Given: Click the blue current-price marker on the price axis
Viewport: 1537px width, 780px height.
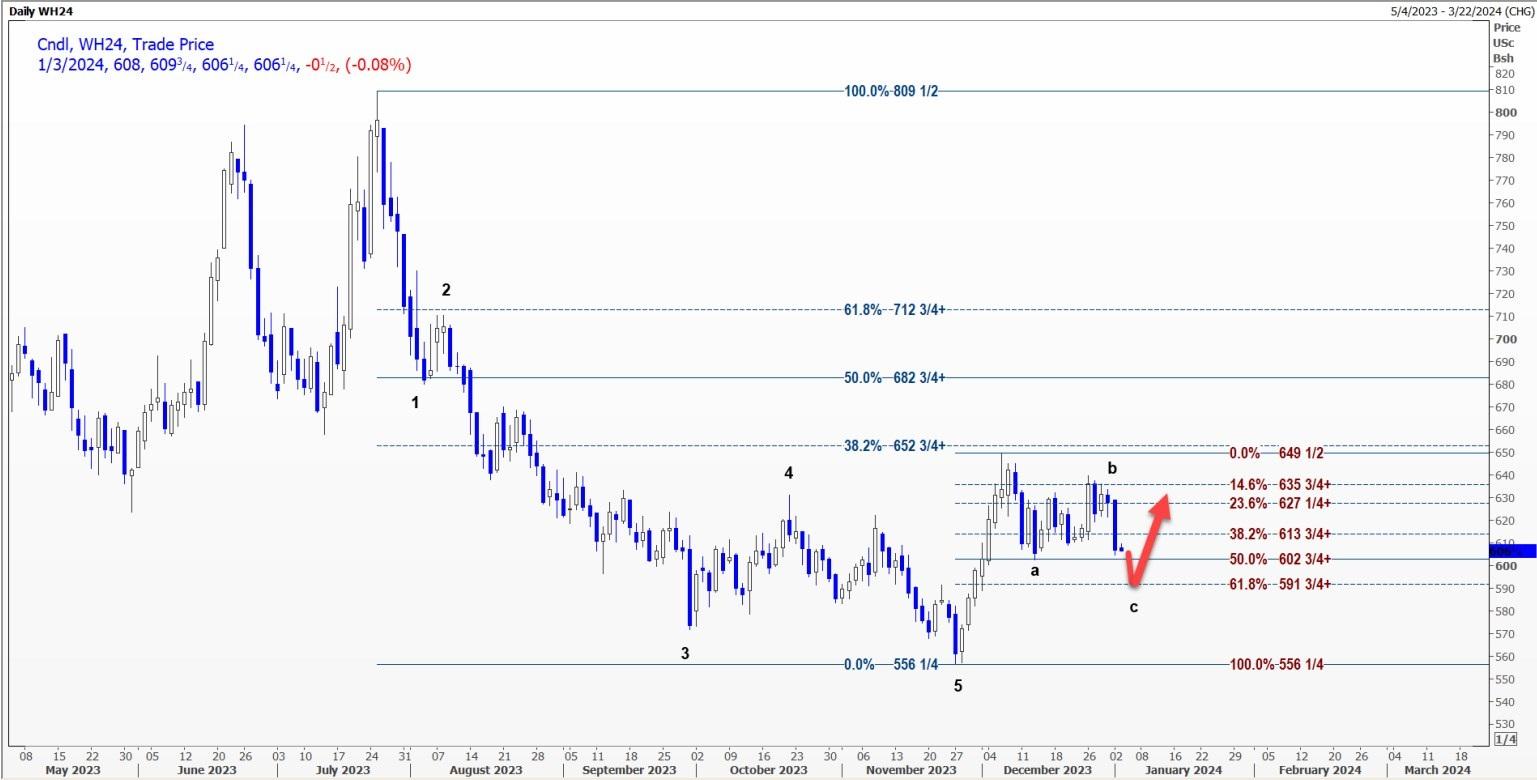Looking at the screenshot, I should pyautogui.click(x=1512, y=550).
